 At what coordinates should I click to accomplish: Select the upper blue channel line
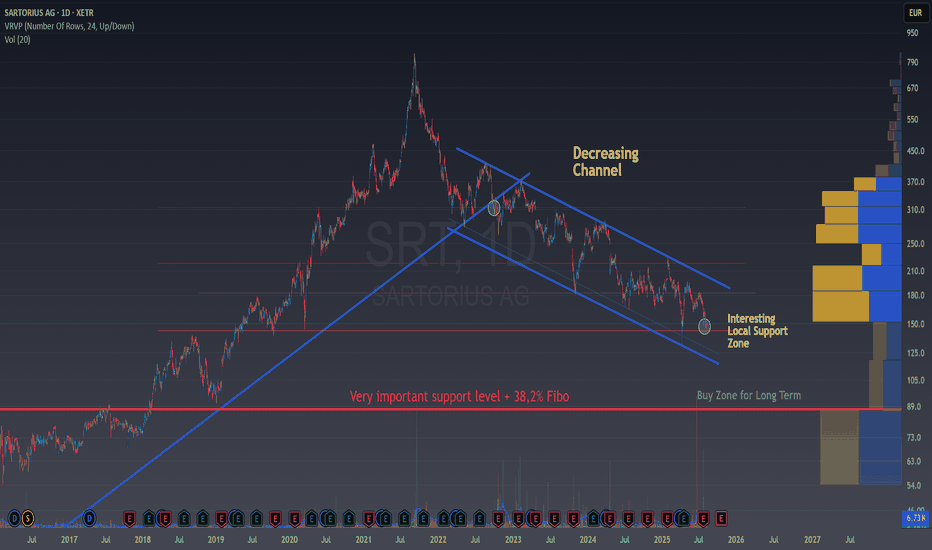[593, 218]
